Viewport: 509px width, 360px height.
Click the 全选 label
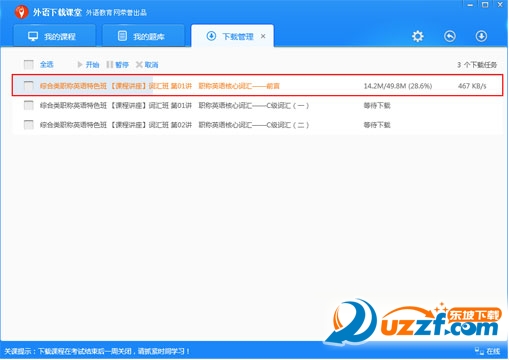pos(47,64)
